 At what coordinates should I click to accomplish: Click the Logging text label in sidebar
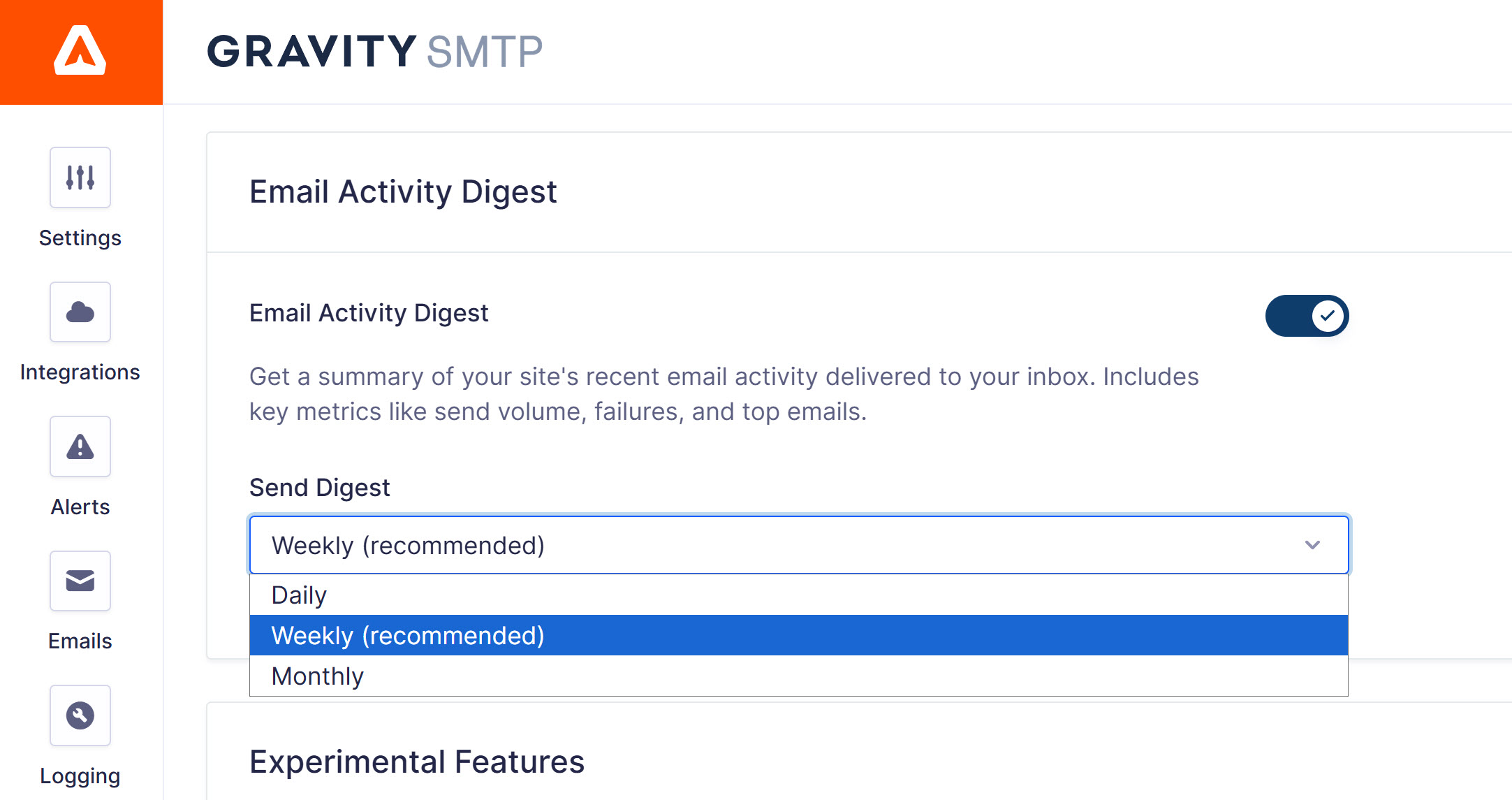click(x=80, y=776)
